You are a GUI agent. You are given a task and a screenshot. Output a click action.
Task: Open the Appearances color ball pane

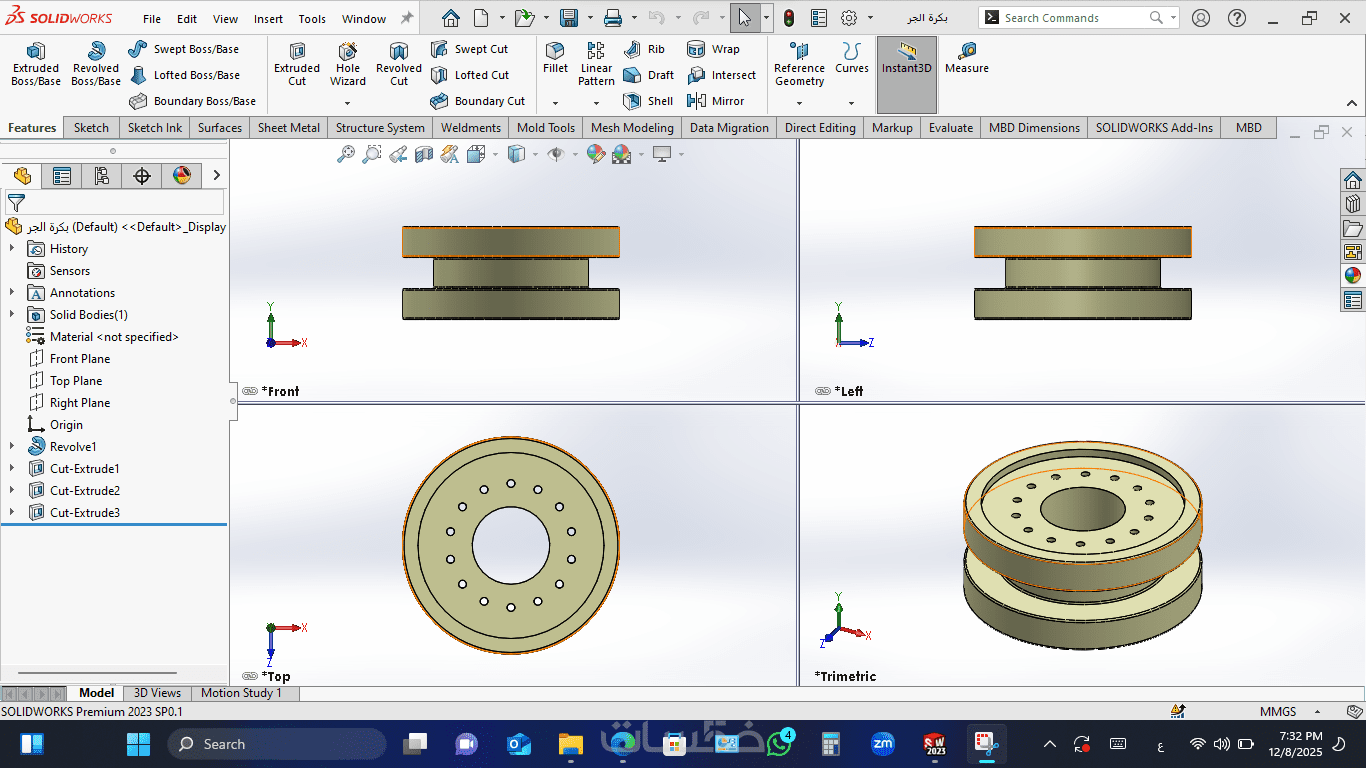(1353, 276)
